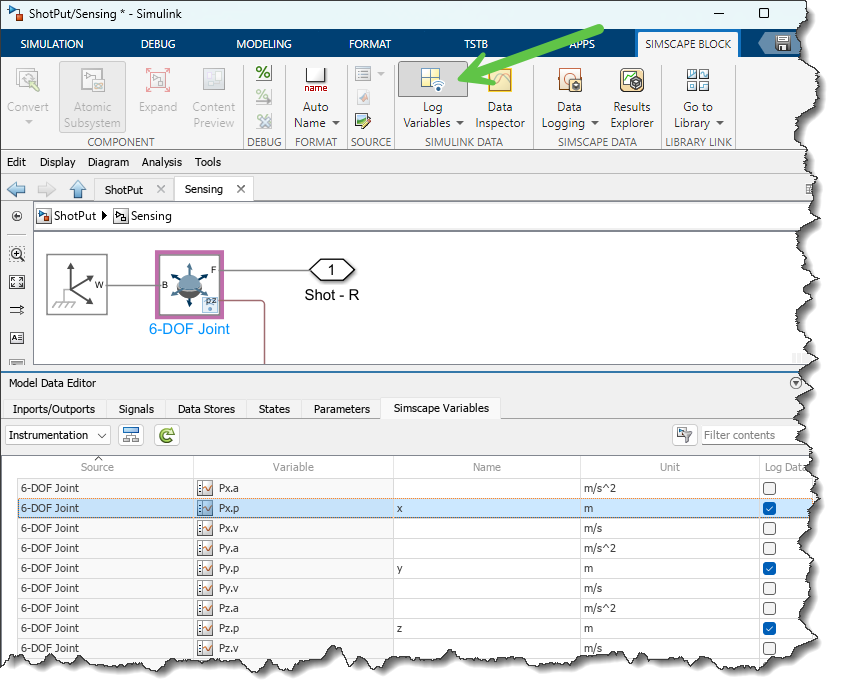841x694 pixels.
Task: Select the 6-DOF Joint block
Action: tap(189, 285)
